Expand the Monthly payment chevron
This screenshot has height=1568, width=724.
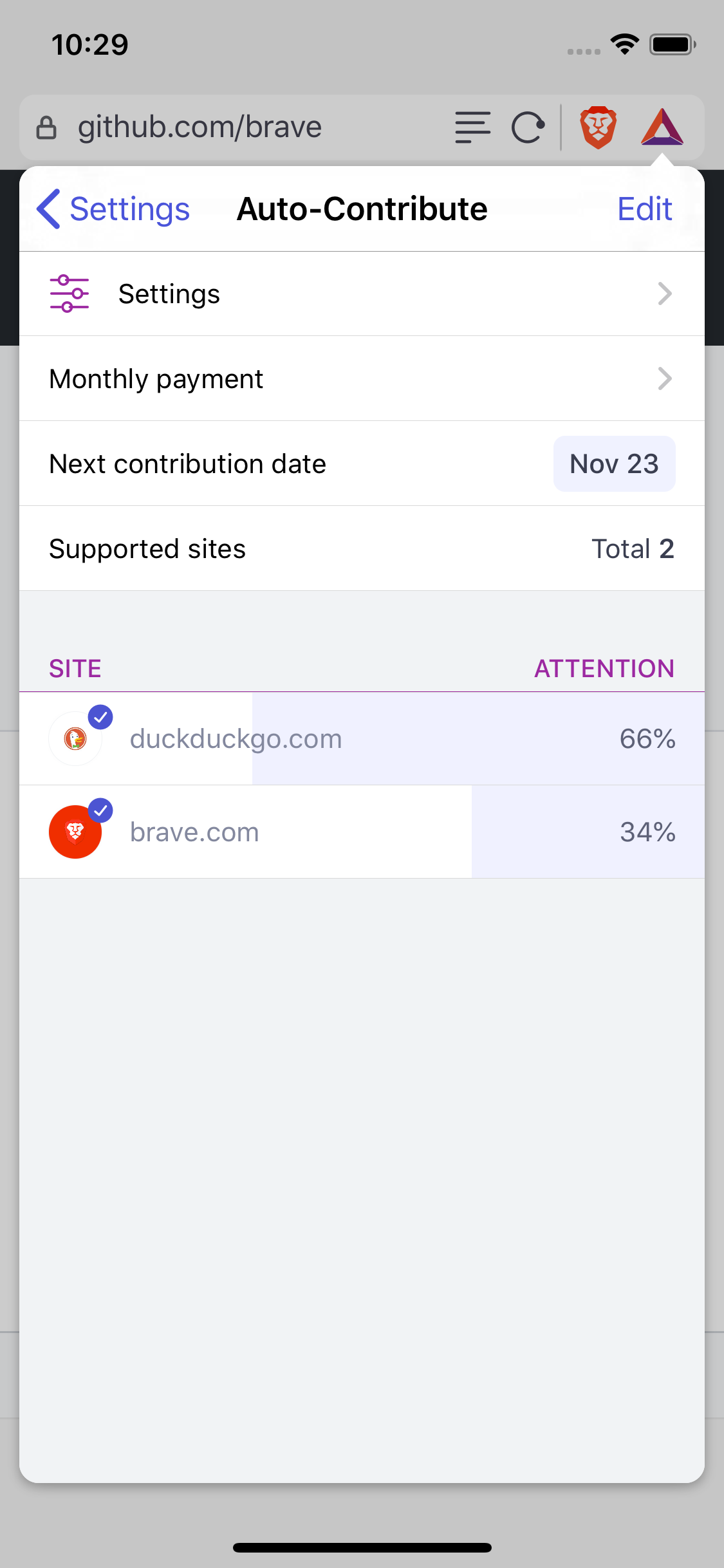(x=665, y=378)
